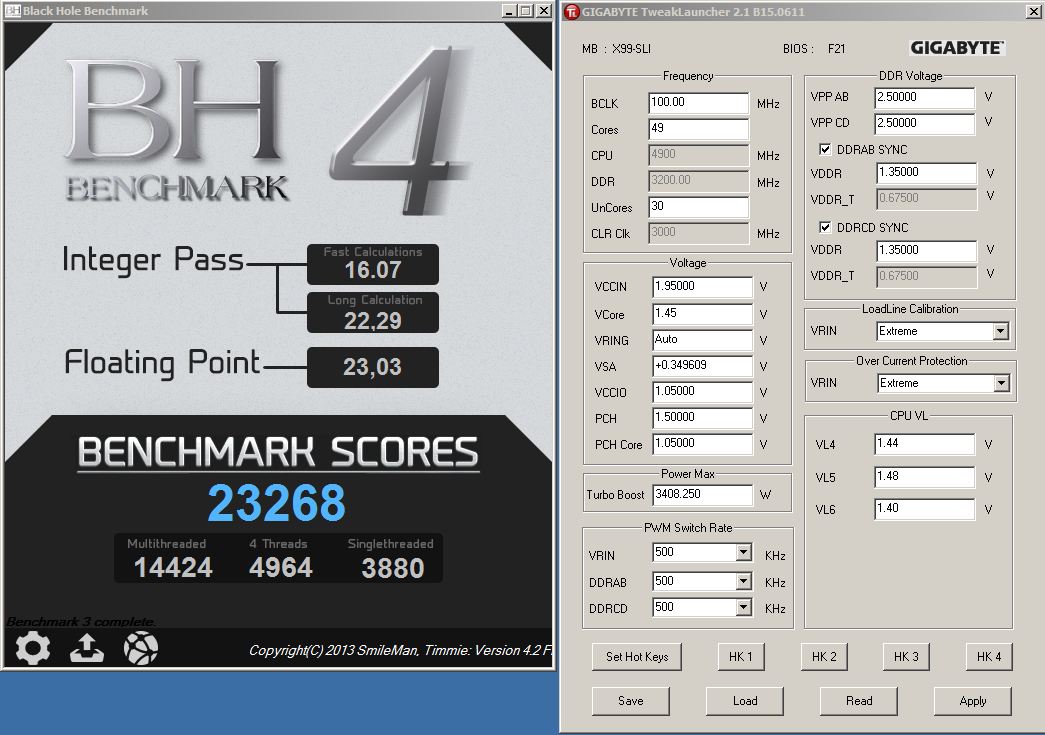Viewport: 1045px width, 735px height.
Task: Click the VPP AB voltage field
Action: coord(924,97)
